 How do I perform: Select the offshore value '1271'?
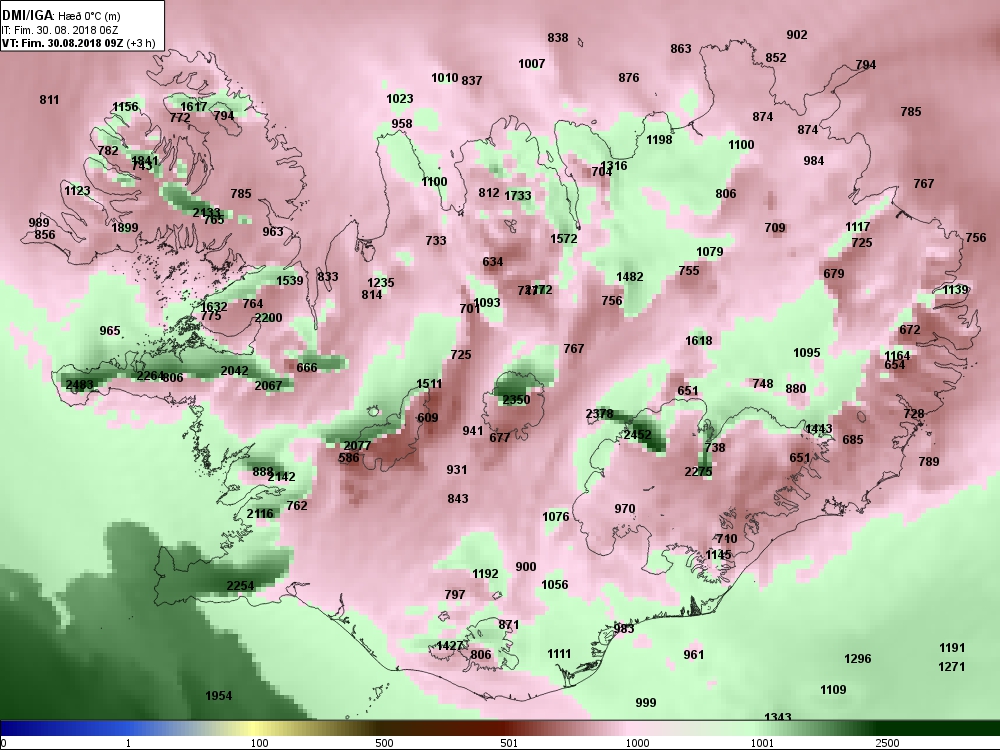tap(952, 667)
